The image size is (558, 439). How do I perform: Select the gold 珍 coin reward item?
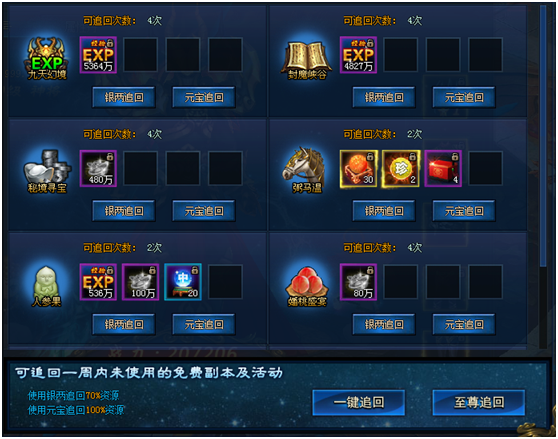tap(401, 168)
